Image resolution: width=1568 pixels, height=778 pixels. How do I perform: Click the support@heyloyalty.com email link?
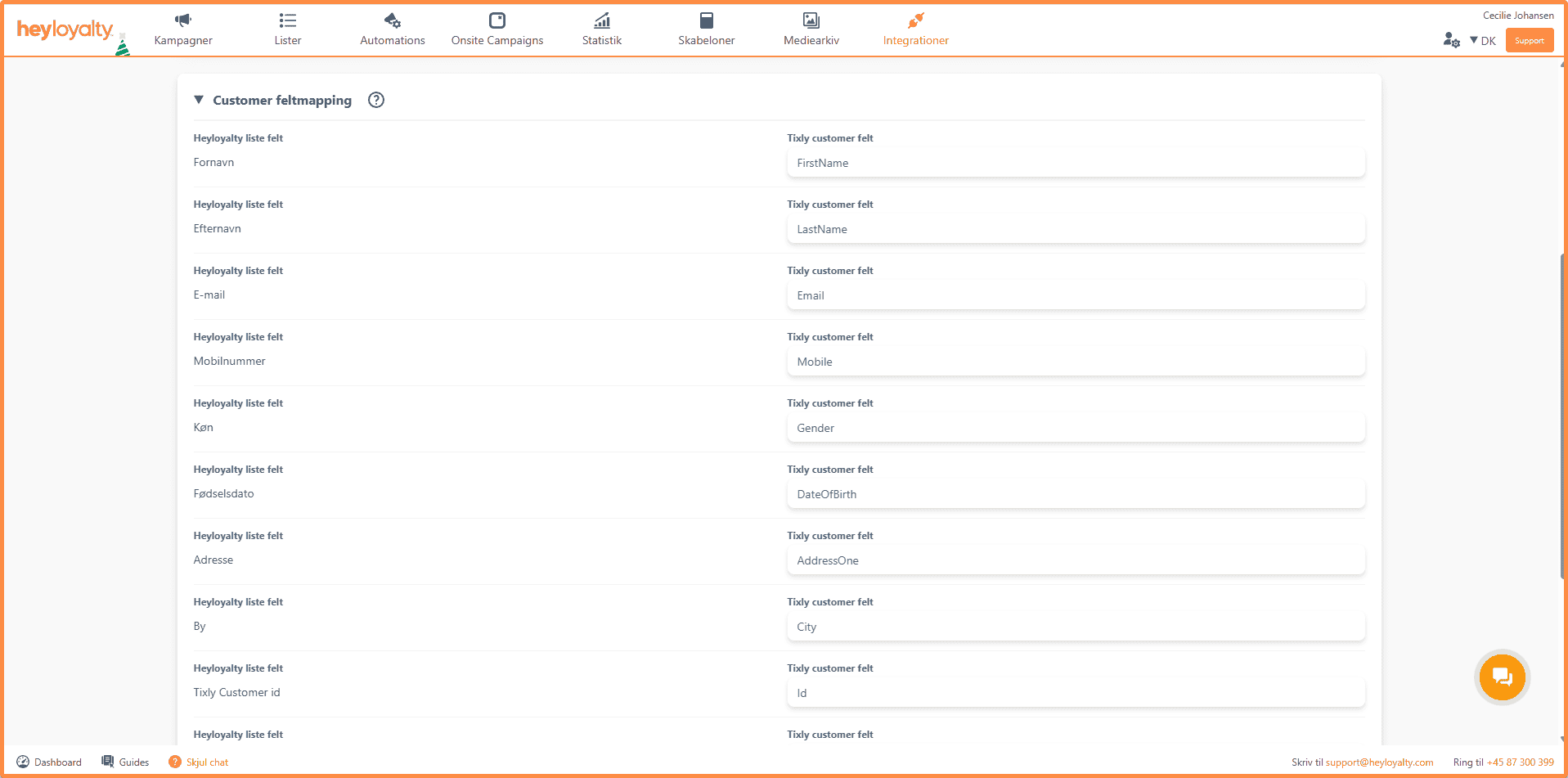1379,762
